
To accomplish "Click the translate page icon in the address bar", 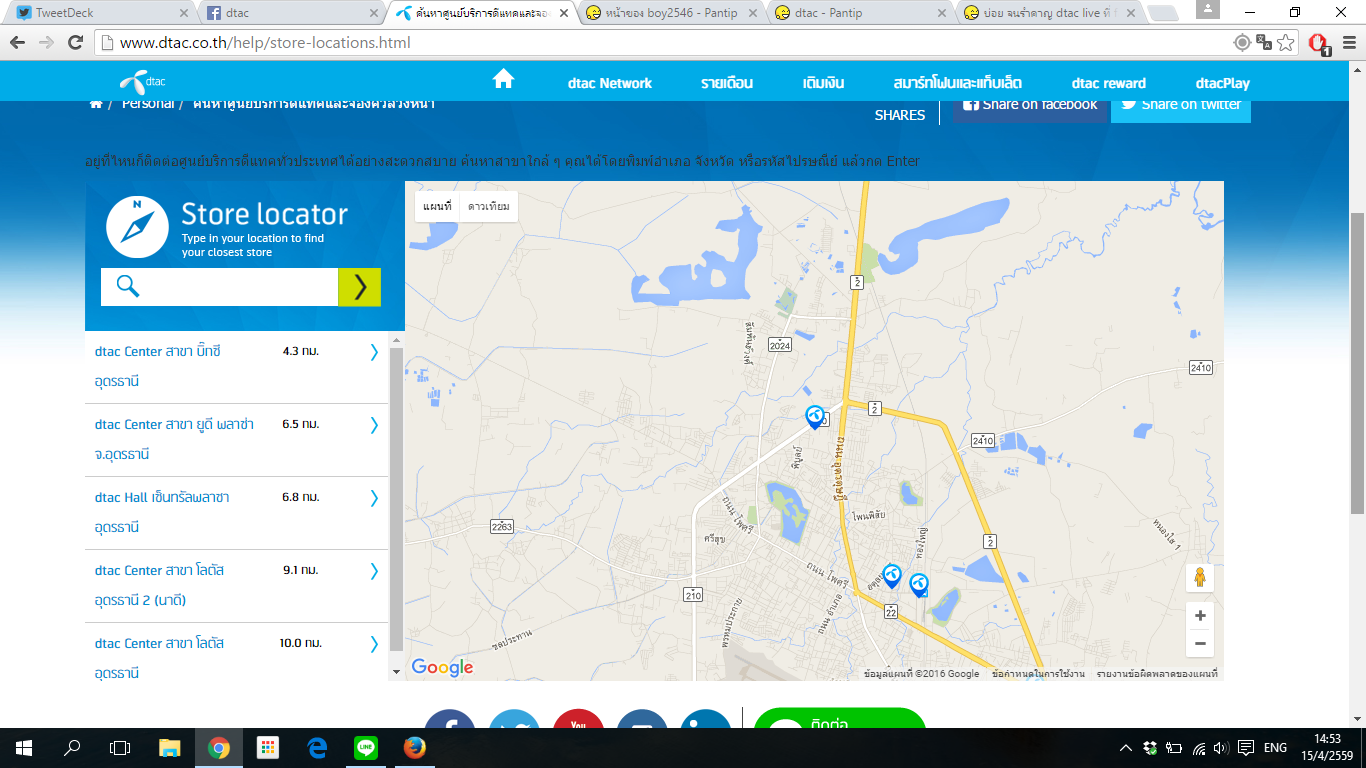I will (1264, 43).
